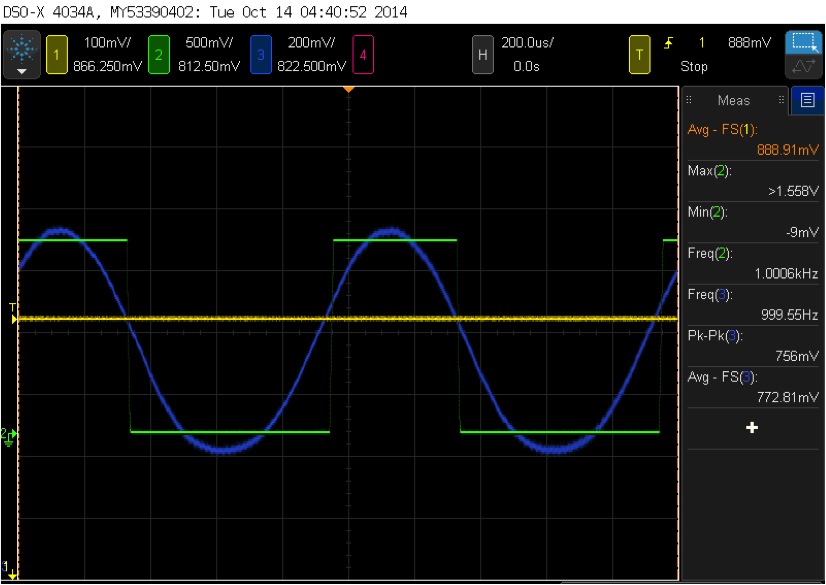Click the Keysight logo icon
Screen dimensions: 826x585
click(20, 50)
